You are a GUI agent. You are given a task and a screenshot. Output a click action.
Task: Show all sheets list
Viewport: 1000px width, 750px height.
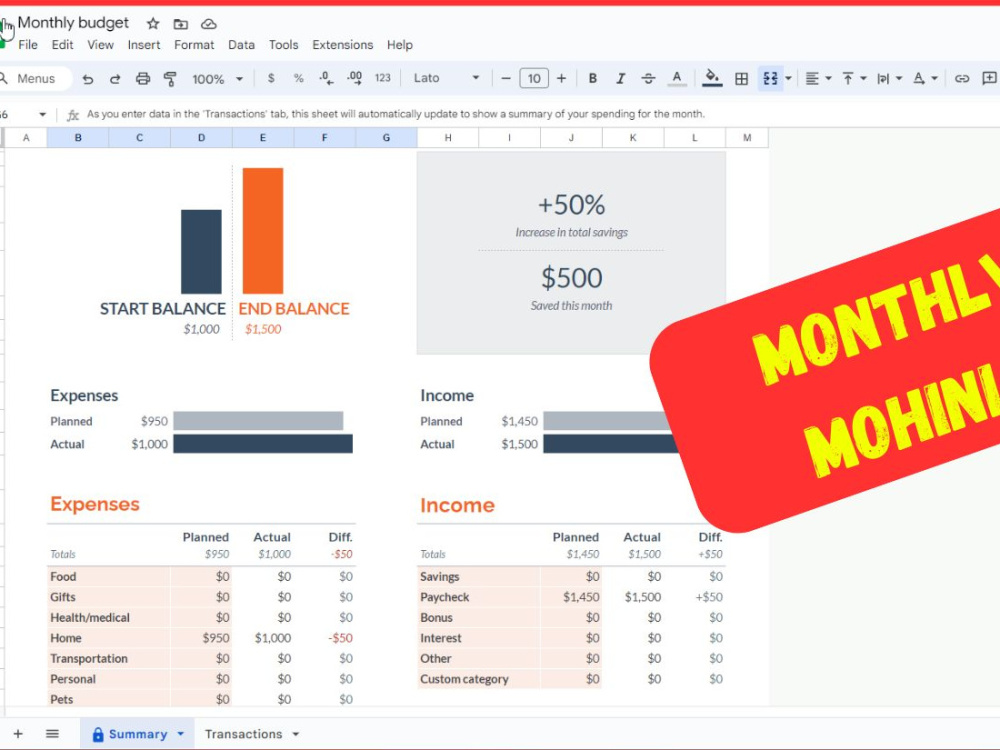pyautogui.click(x=52, y=734)
